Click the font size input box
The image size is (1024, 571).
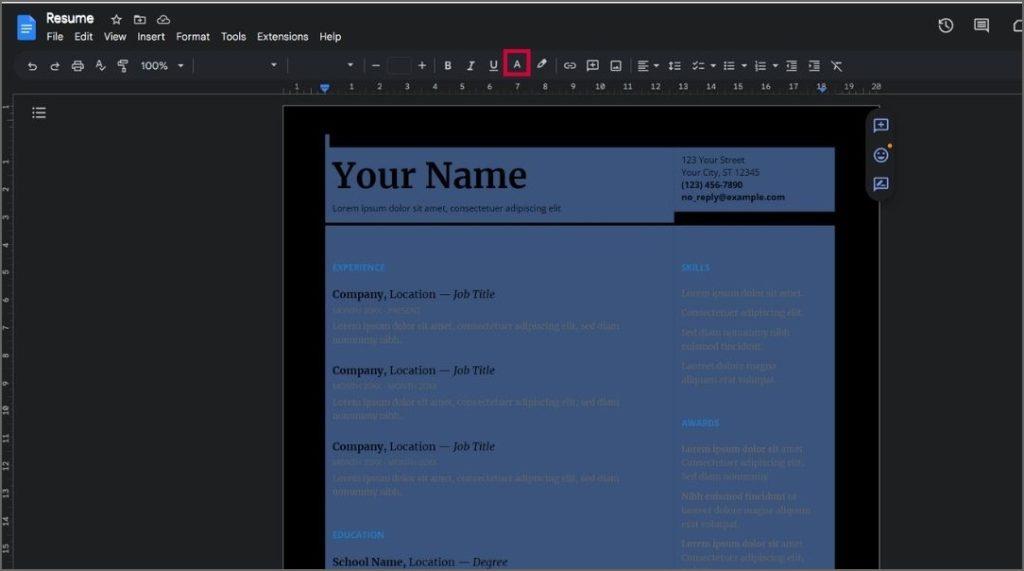click(x=398, y=65)
